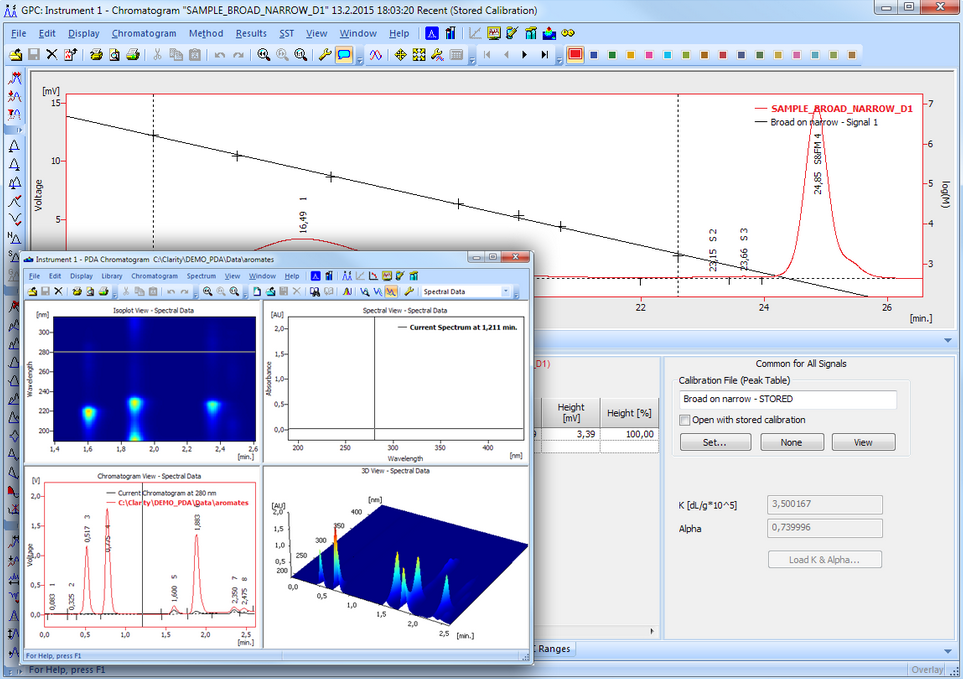Click the Scale chromatogram yellow arrows icon
963x679 pixels.
click(419, 55)
